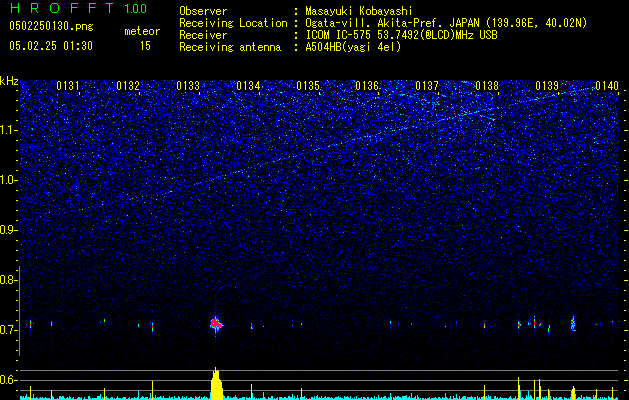Click the tall yellow power peak below the echo

[x=216, y=384]
